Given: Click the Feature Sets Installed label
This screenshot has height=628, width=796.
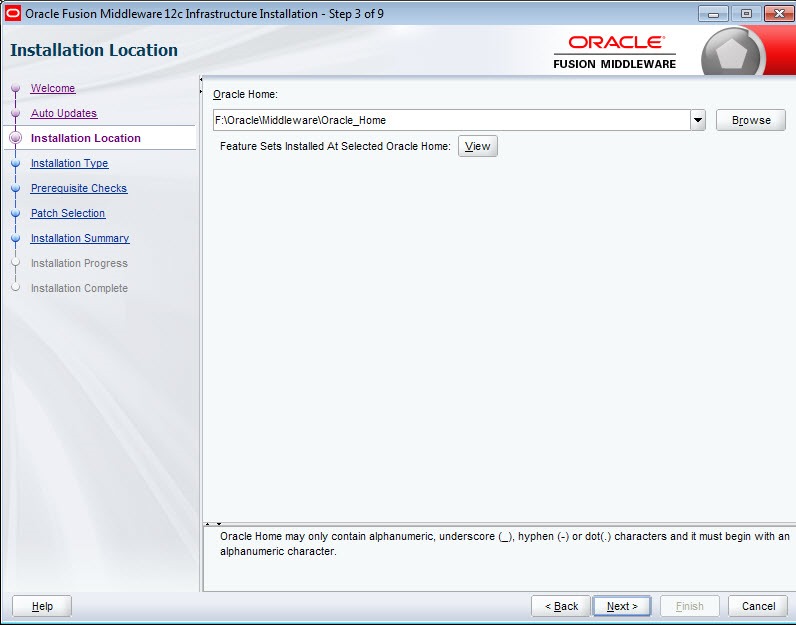Looking at the screenshot, I should click(x=335, y=146).
